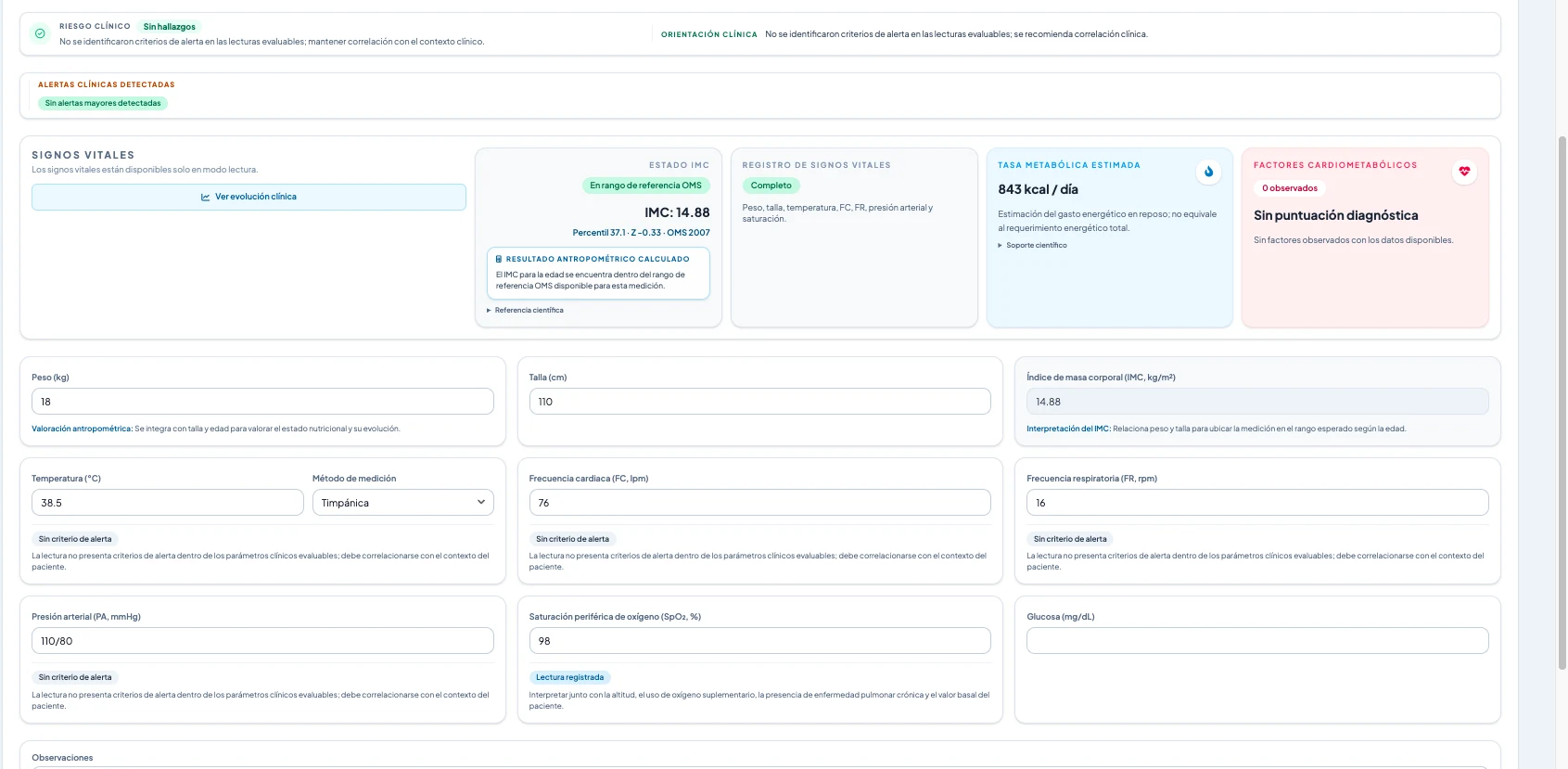Click the chart icon in Ver evolución clínica
1568x769 pixels.
[205, 197]
